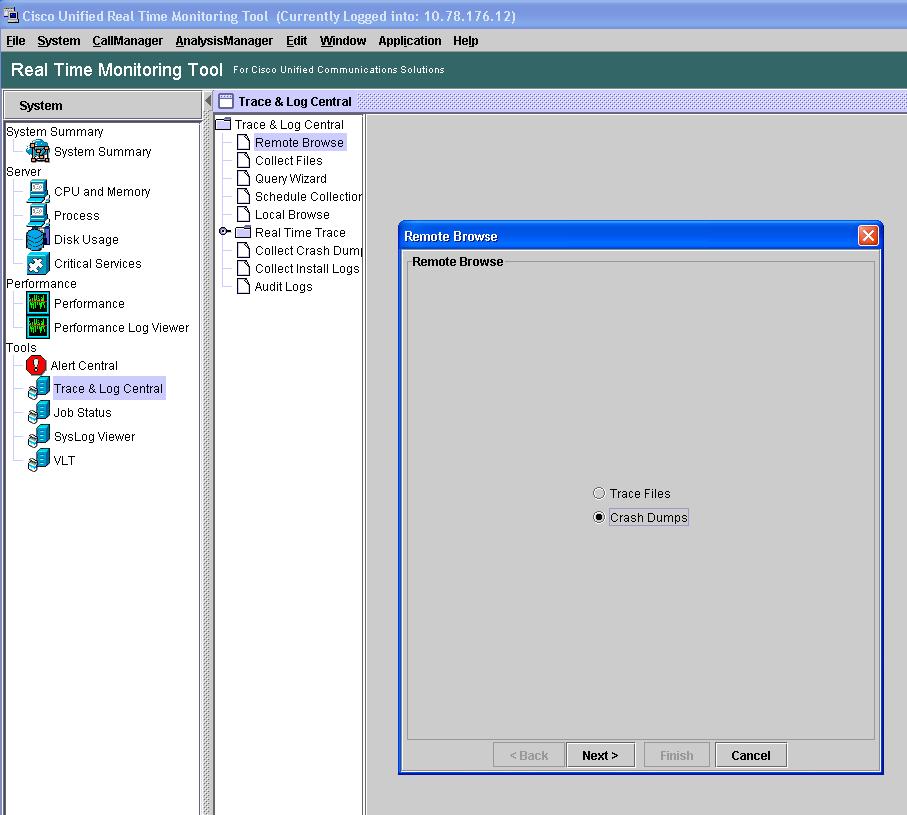Select the Disk Usage label
The image size is (907, 815).
[86, 239]
